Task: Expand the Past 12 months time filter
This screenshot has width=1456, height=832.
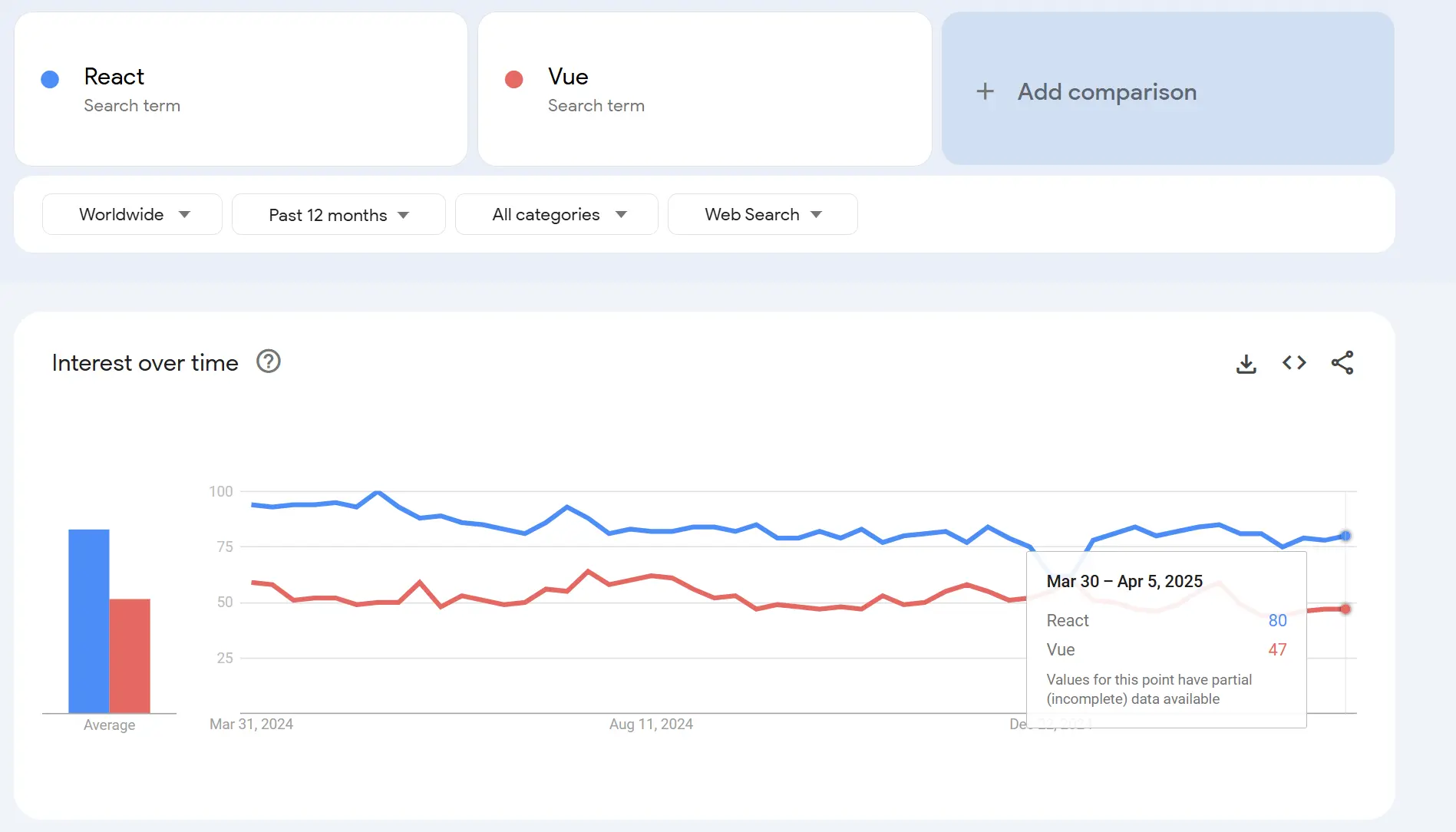Action: coord(338,215)
